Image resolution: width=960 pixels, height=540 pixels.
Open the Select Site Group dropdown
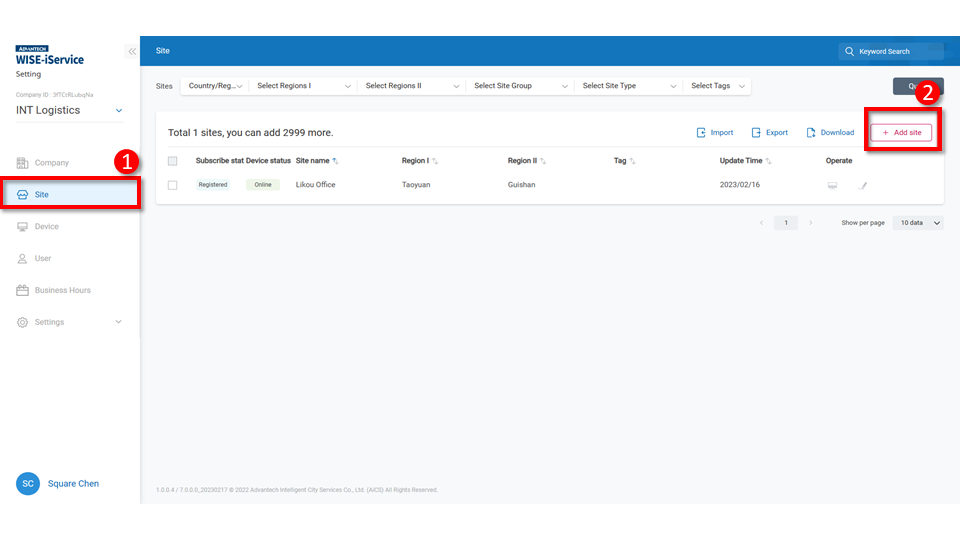520,86
